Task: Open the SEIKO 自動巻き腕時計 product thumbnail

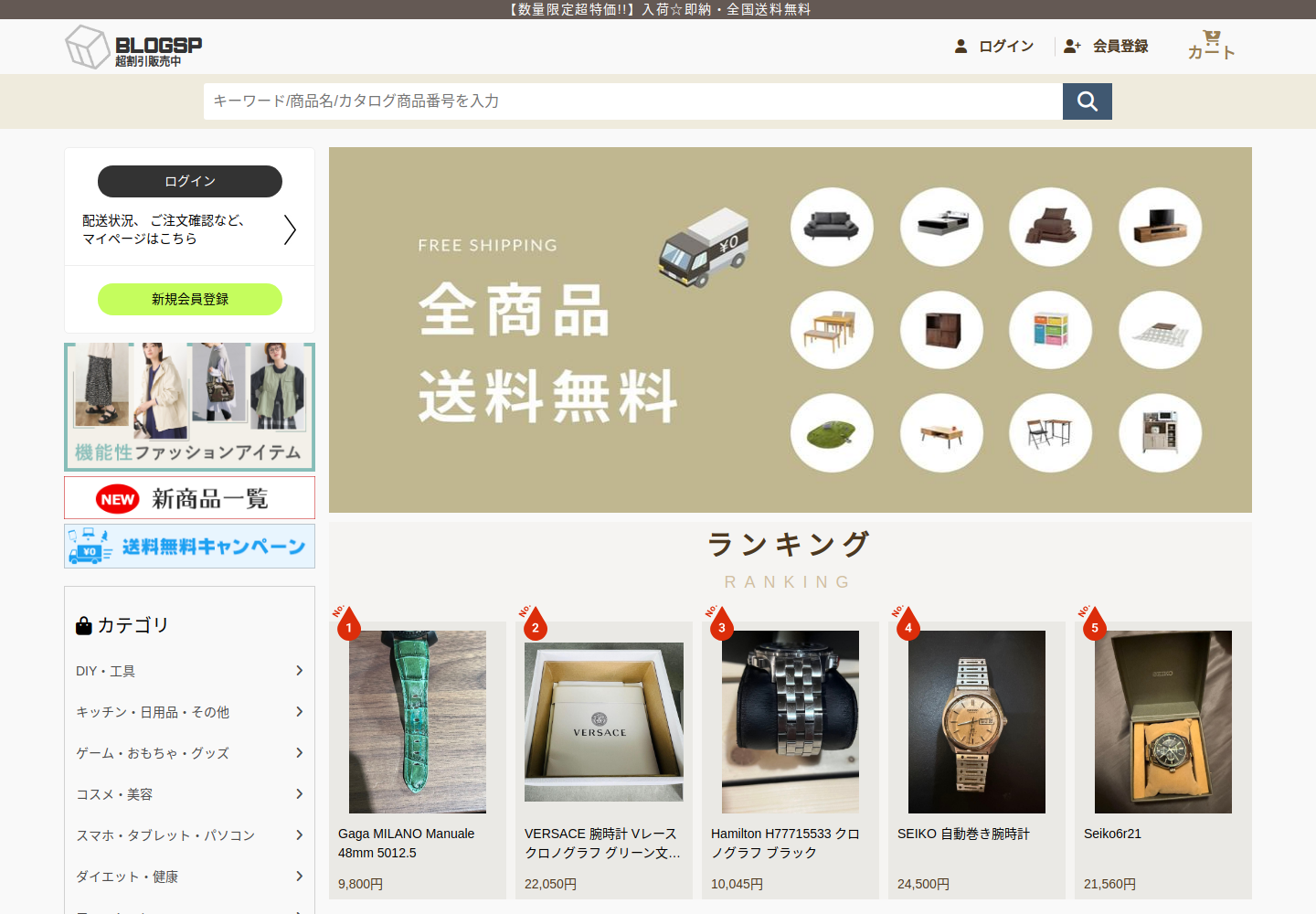Action: click(977, 722)
